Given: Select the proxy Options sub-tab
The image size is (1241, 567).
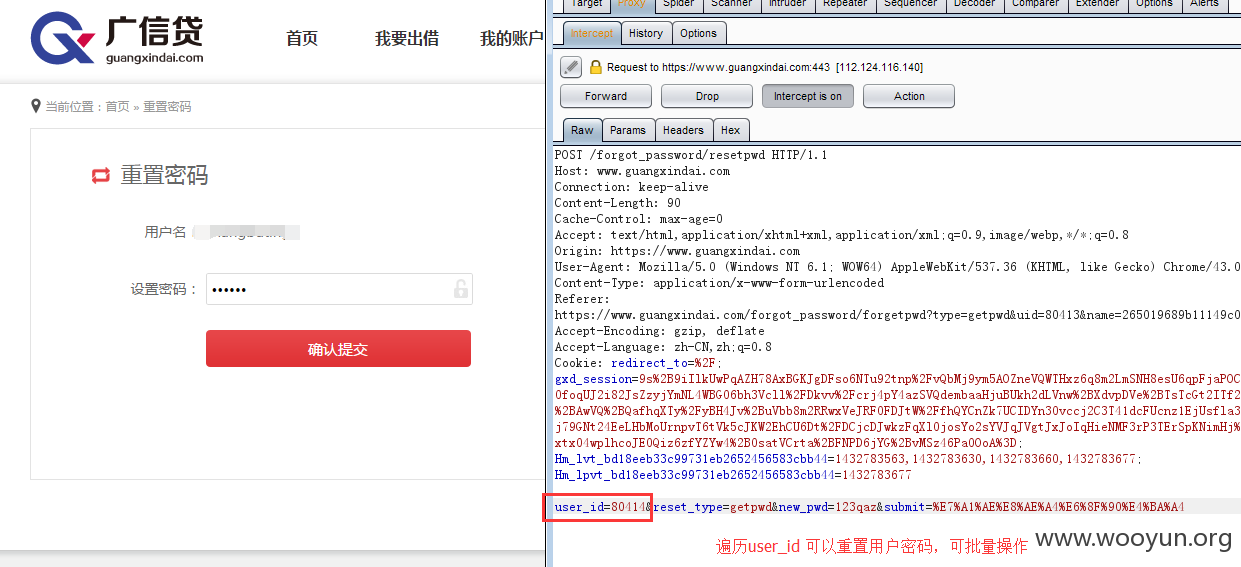Looking at the screenshot, I should (x=699, y=33).
